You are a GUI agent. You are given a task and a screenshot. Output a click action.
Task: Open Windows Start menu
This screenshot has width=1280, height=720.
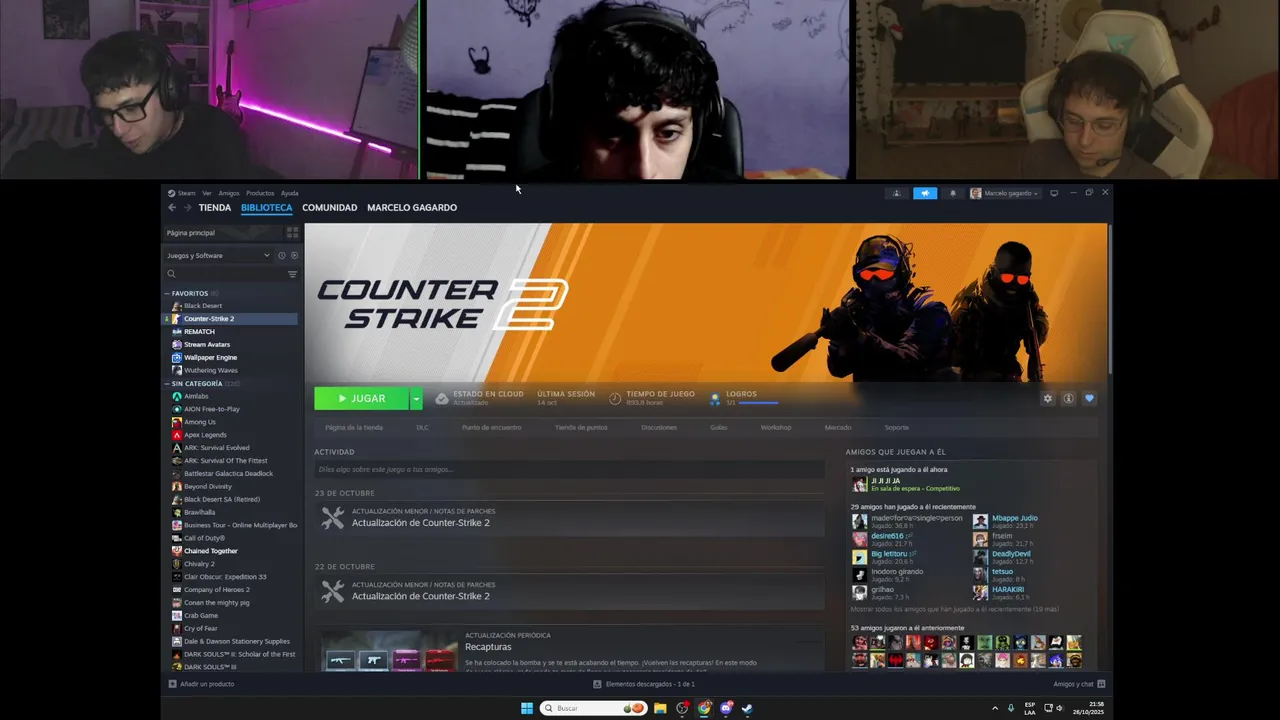click(x=527, y=708)
